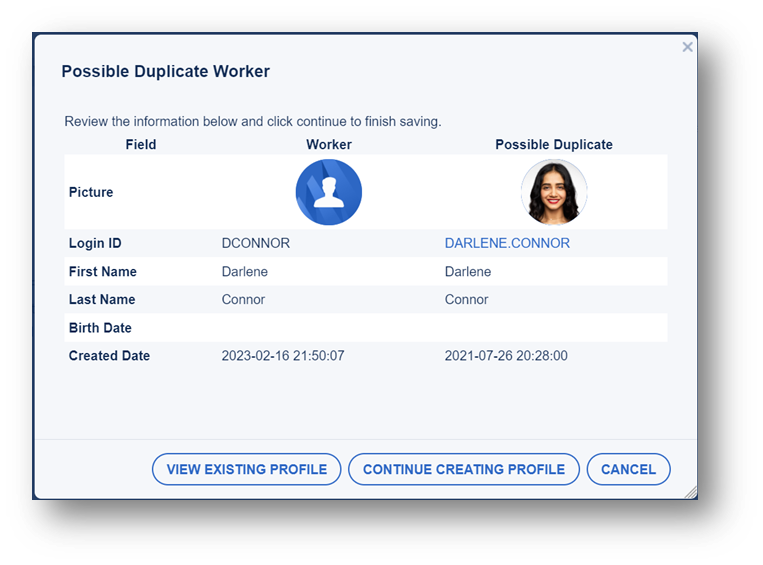
Task: Select the 'Field' column header
Action: tap(141, 144)
